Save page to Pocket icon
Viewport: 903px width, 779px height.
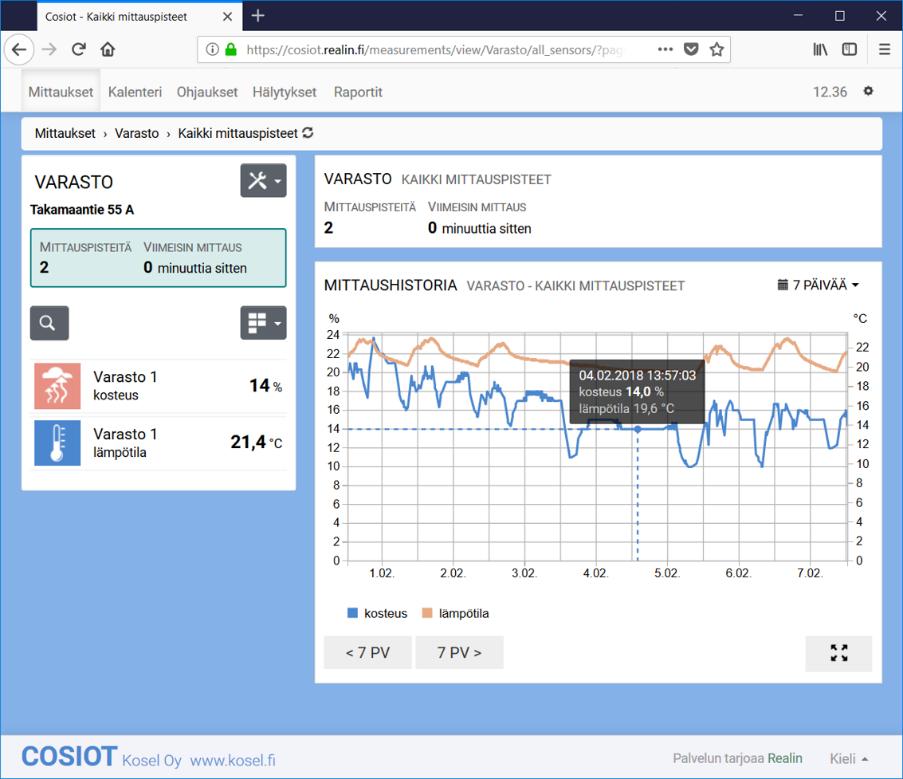(x=691, y=50)
